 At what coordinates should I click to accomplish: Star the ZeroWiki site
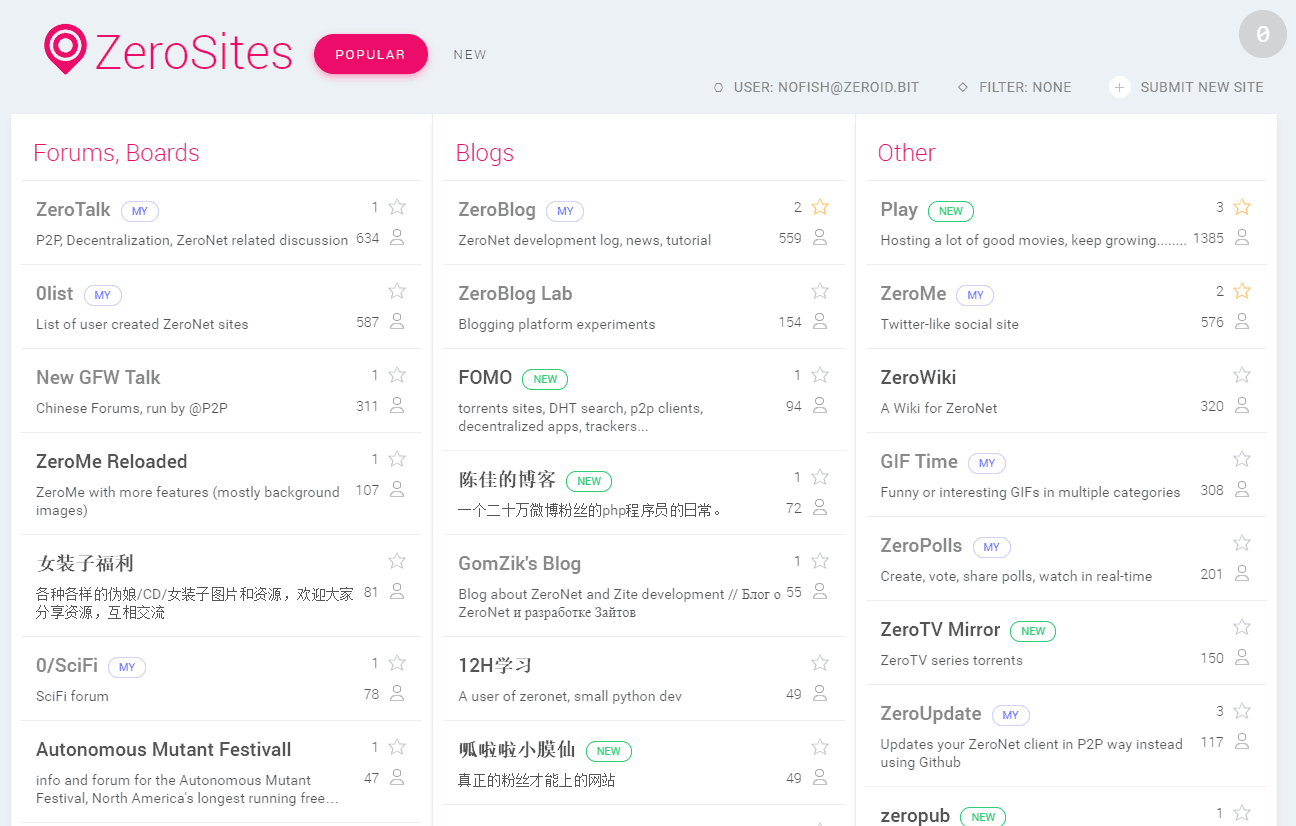point(1242,375)
